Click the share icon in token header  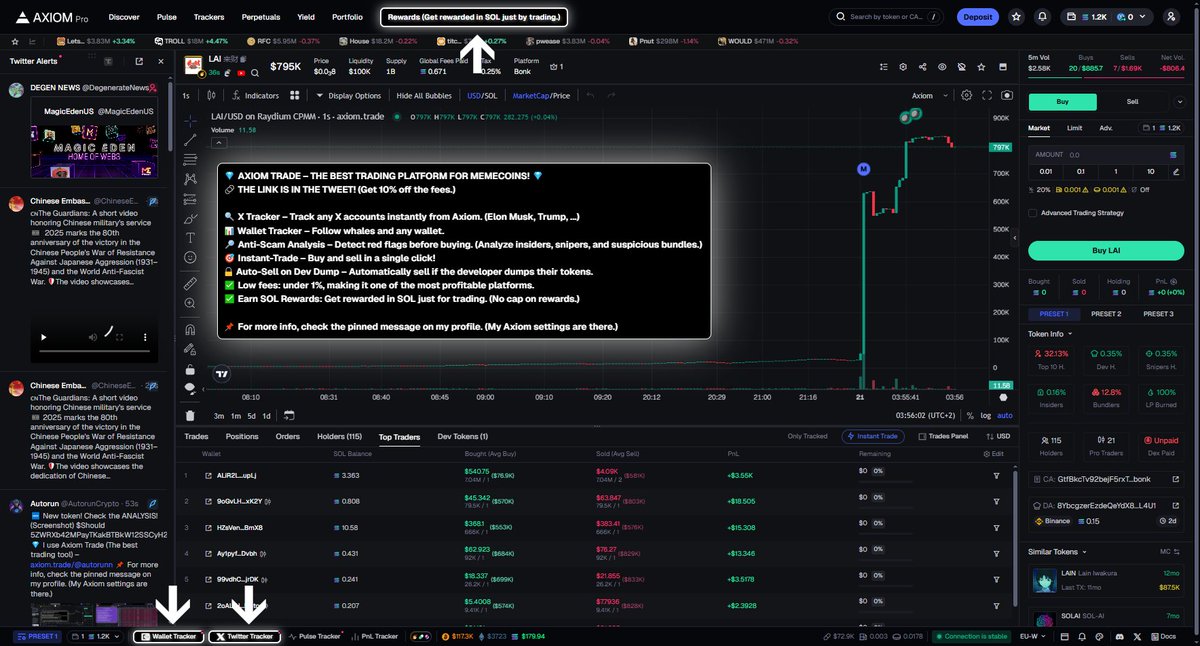922,67
